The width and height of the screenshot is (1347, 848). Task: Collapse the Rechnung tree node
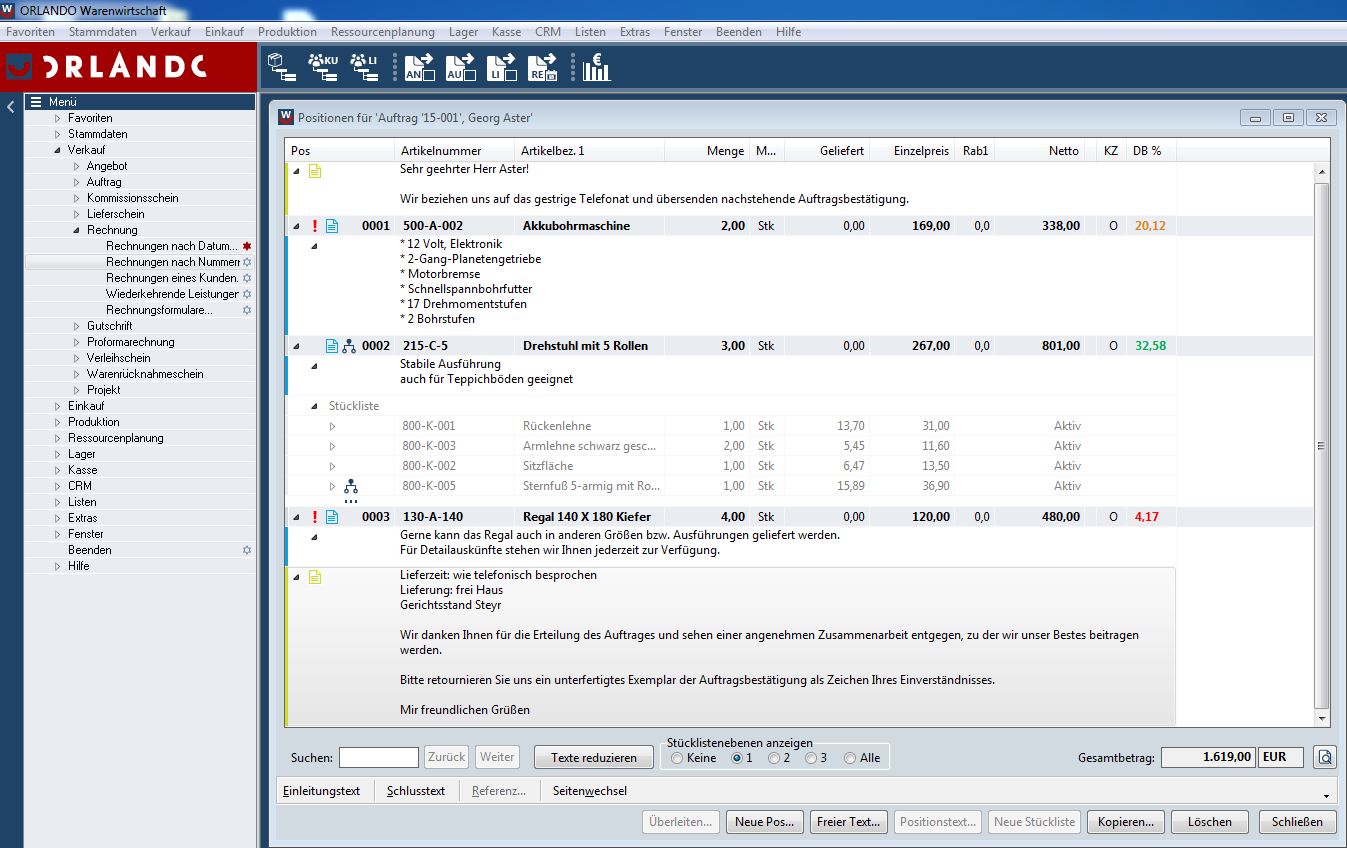[77, 230]
